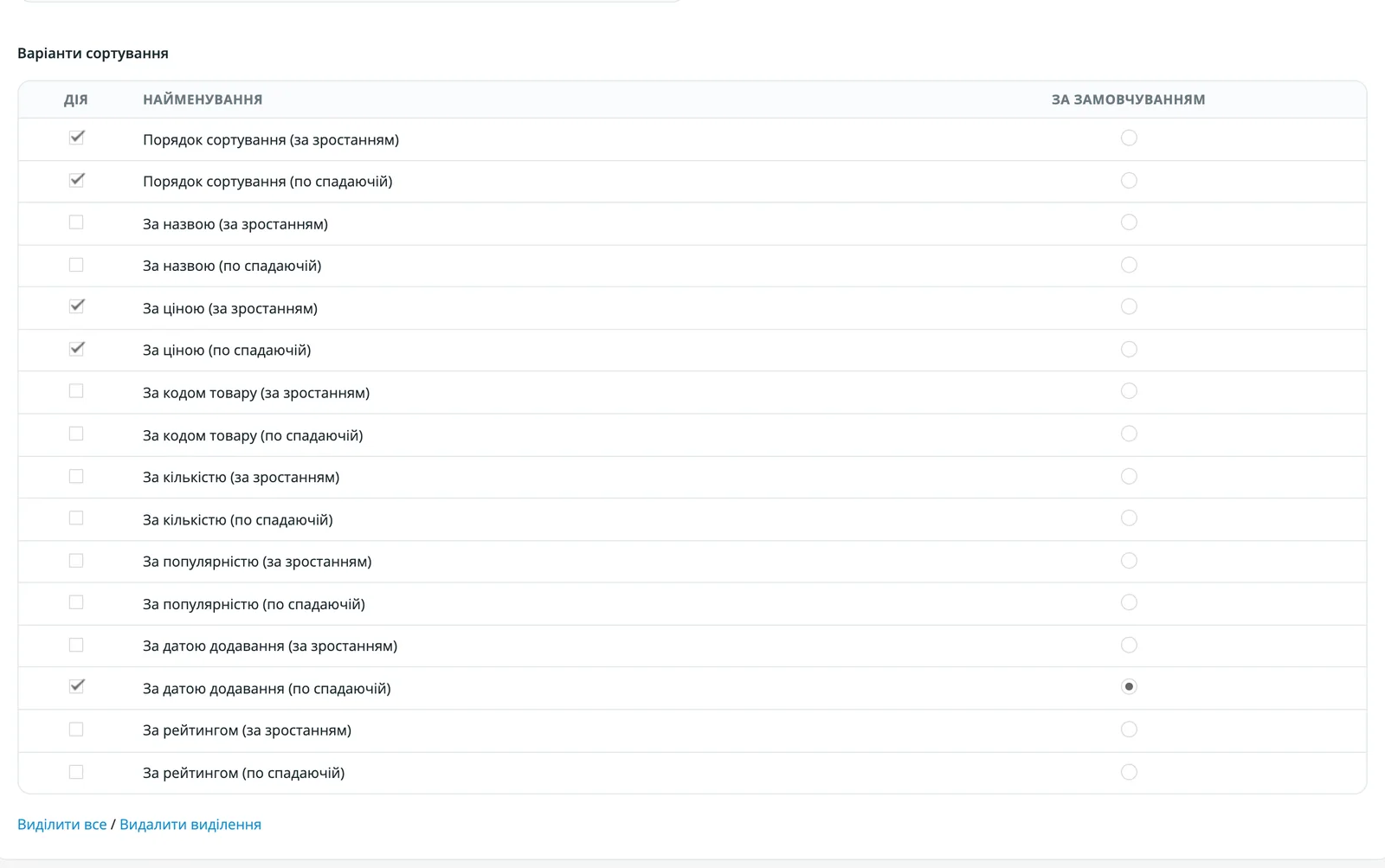Viewport: 1385px width, 868px height.
Task: Click the 'ЗА ЗАМОВЧУВАННЯМ' column header
Action: click(x=1129, y=100)
